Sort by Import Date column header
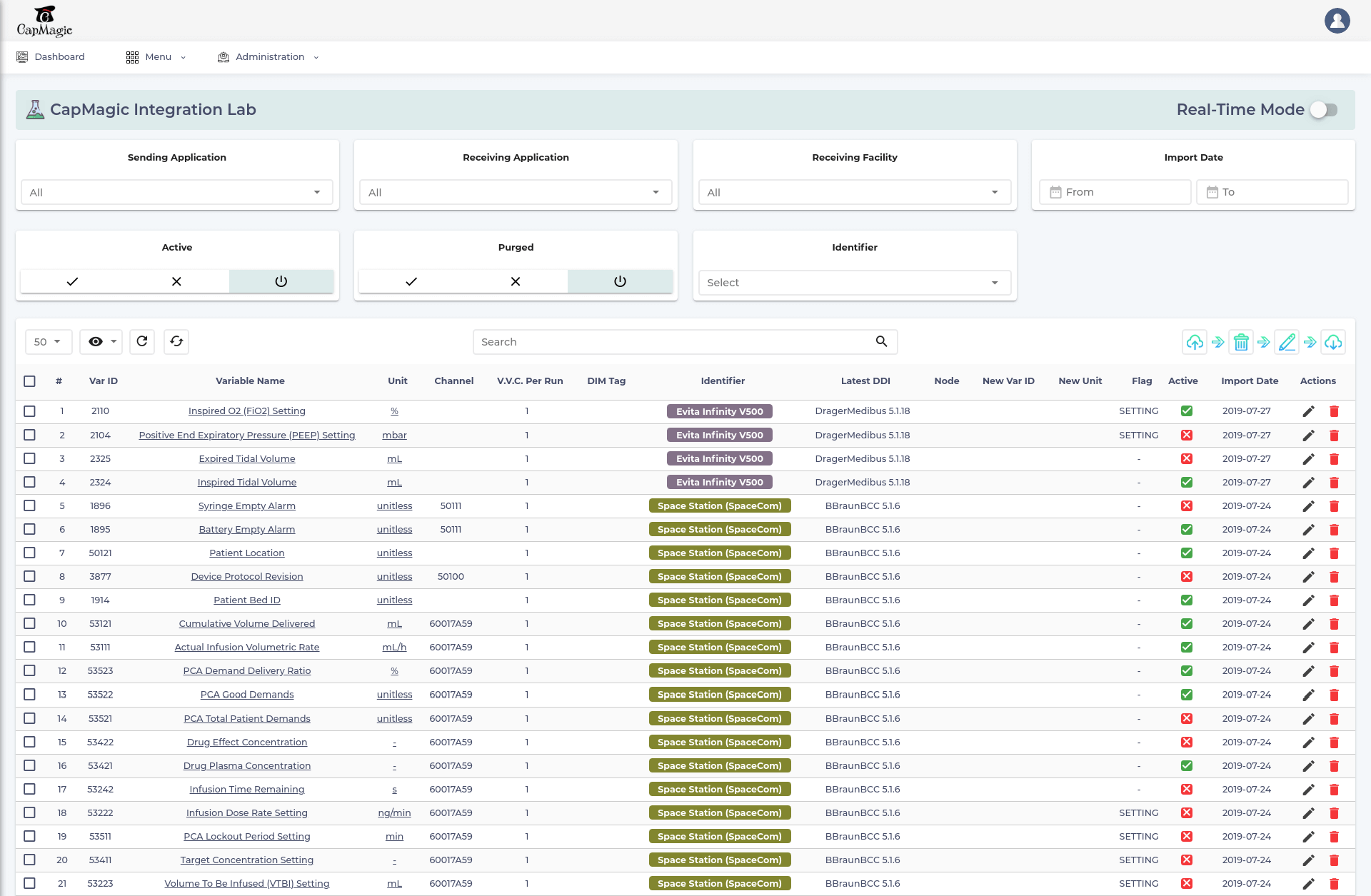Image resolution: width=1371 pixels, height=896 pixels. (x=1250, y=381)
